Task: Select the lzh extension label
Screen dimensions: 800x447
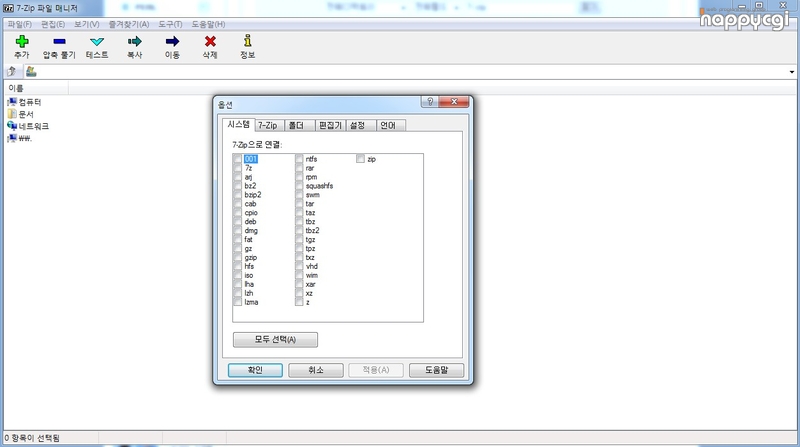Action: (x=248, y=293)
